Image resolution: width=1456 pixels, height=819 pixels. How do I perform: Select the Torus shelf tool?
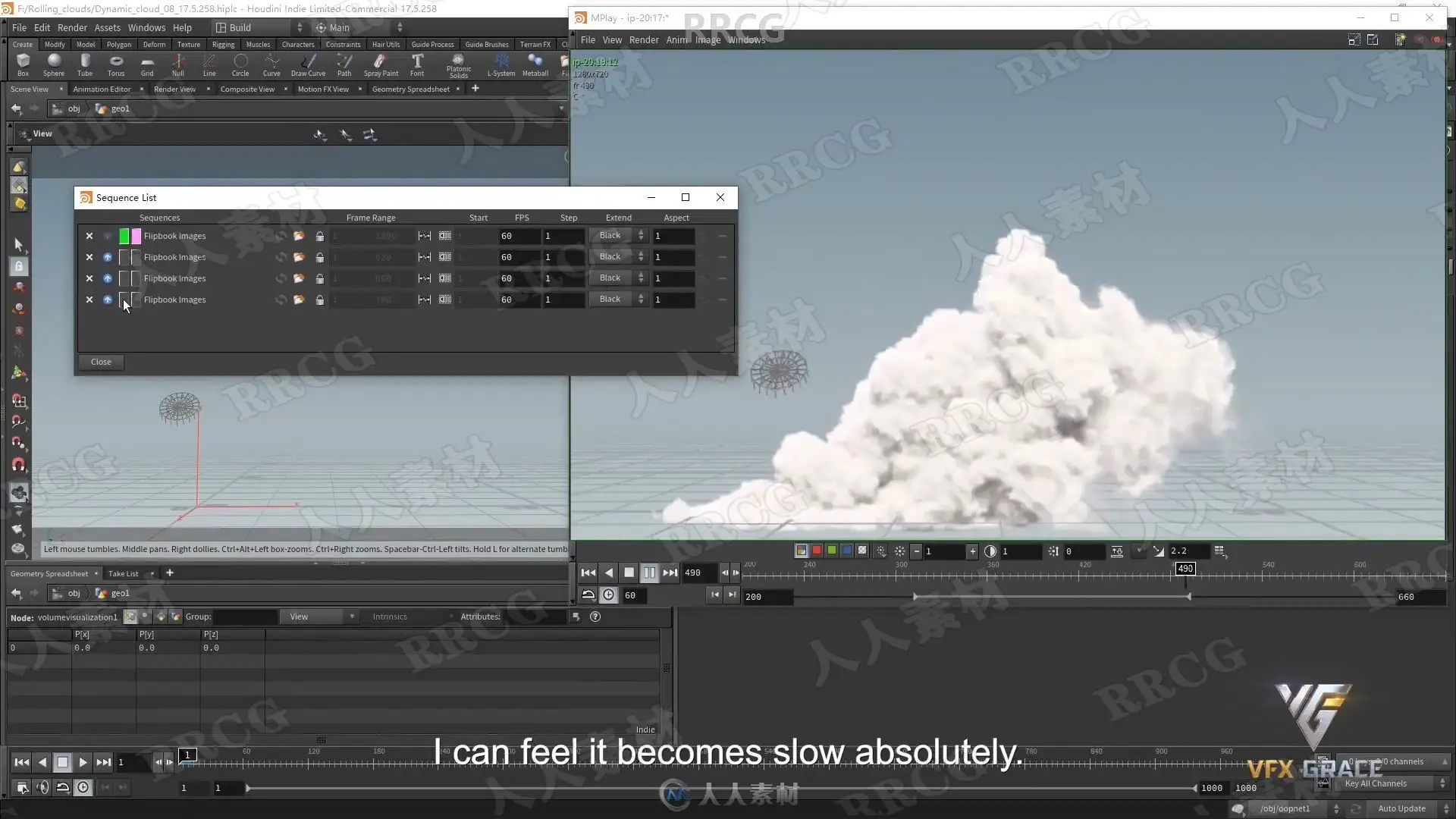tap(116, 64)
